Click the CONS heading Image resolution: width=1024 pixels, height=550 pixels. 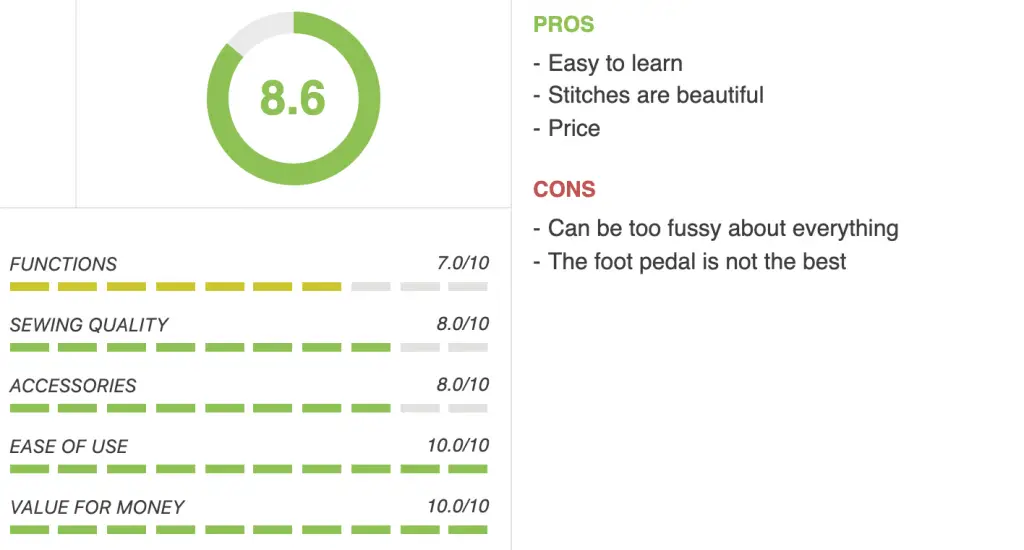point(564,189)
